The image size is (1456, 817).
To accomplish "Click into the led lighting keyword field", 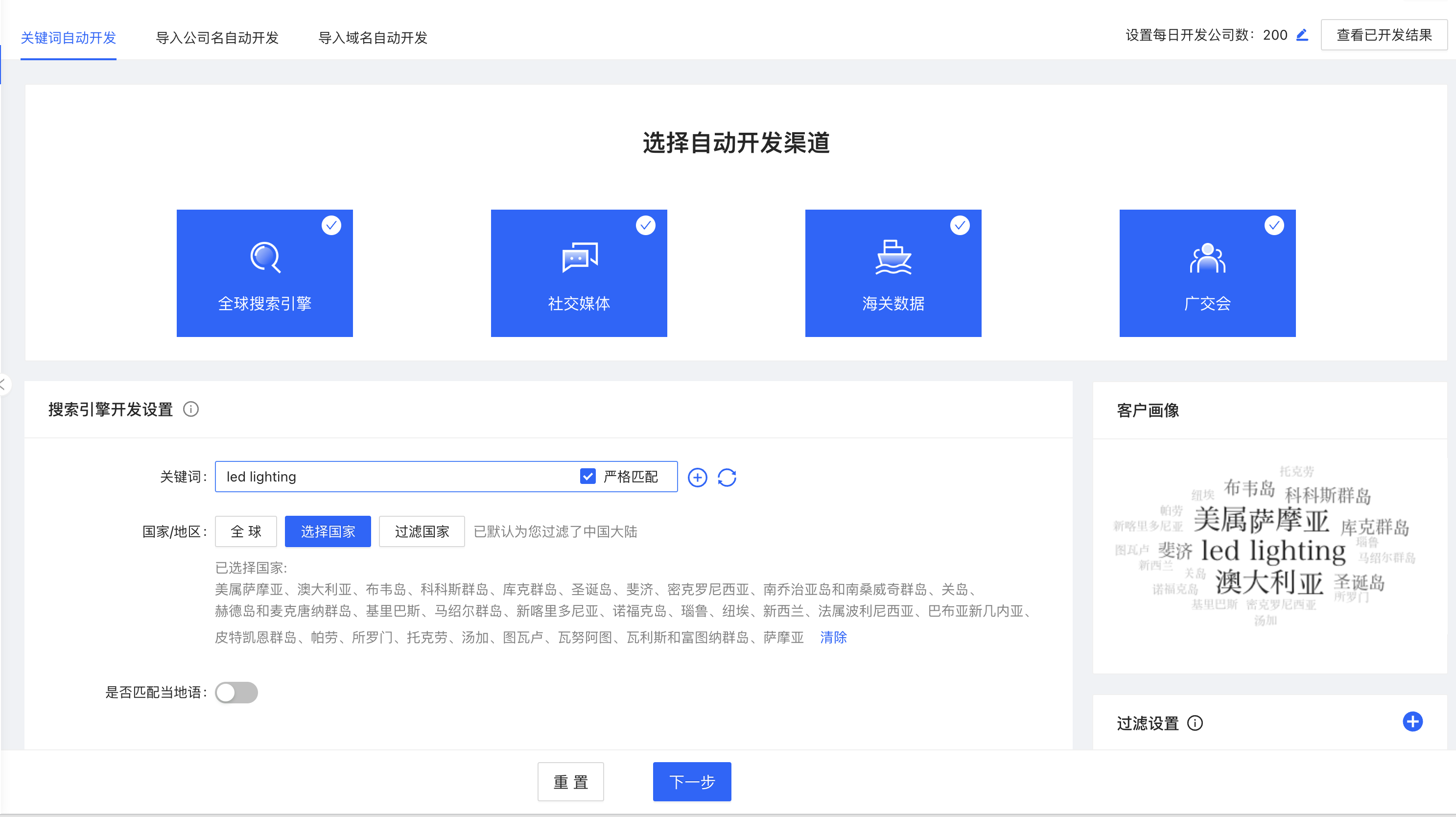I will coord(396,477).
